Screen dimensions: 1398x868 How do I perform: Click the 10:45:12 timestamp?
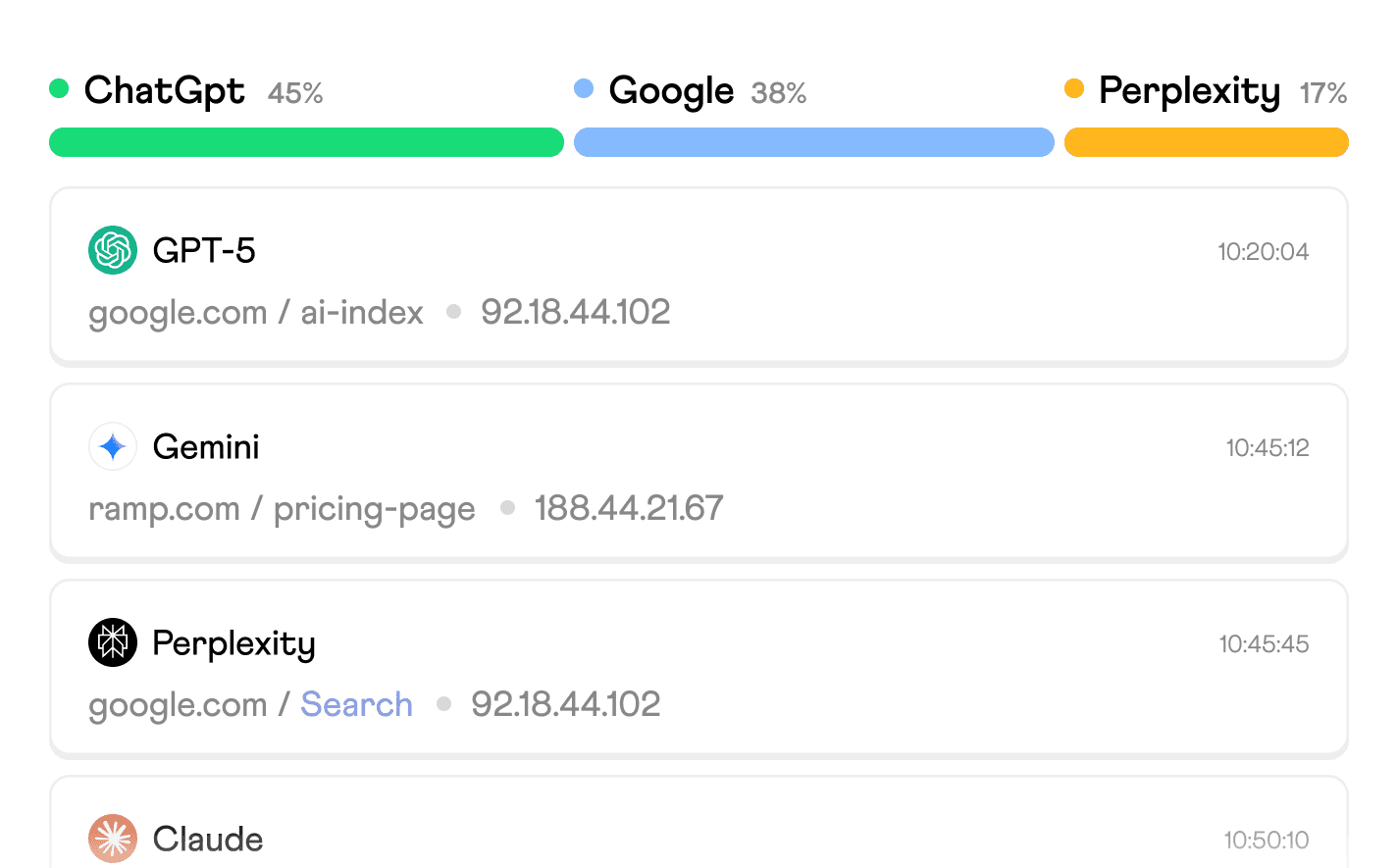click(1268, 448)
